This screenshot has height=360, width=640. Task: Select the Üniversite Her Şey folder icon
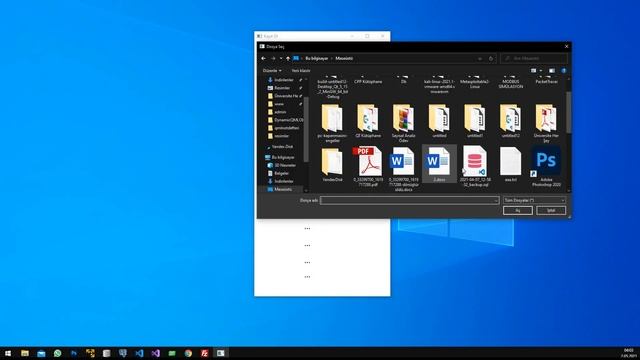[x=546, y=118]
